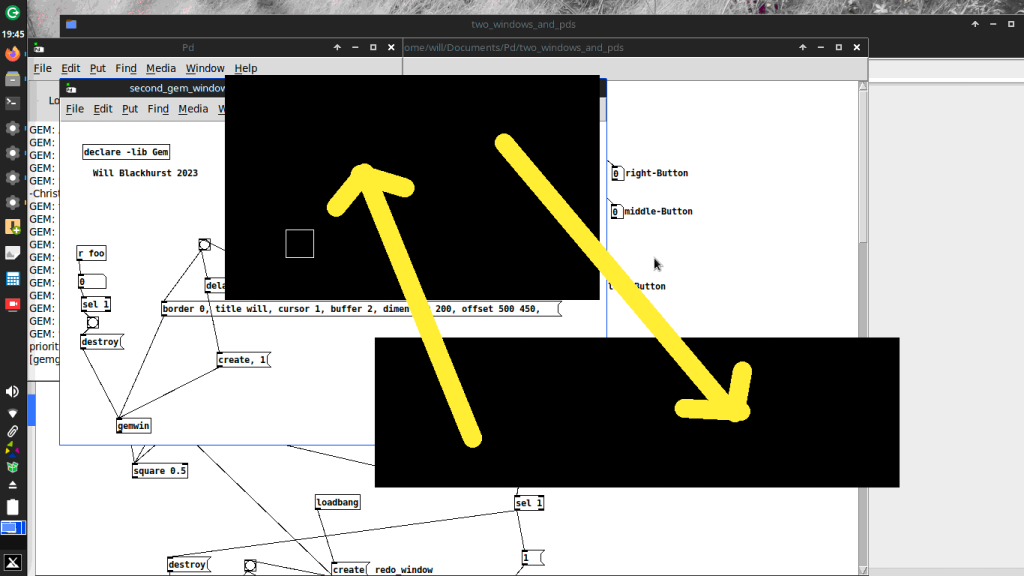Open the network tray icon

pos(12,413)
